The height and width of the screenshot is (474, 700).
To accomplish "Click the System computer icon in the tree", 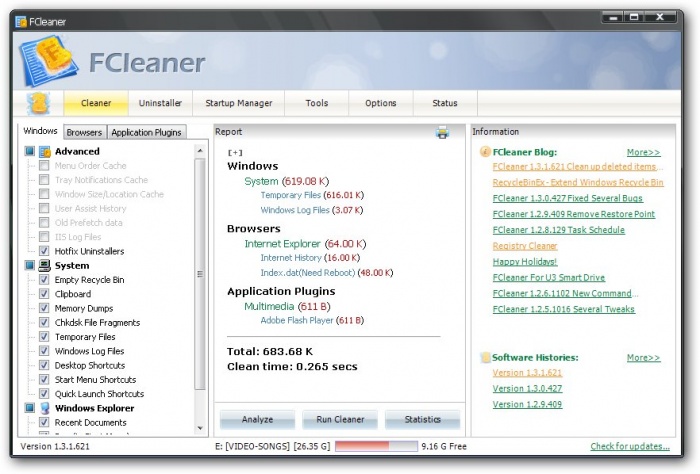I will pyautogui.click(x=45, y=266).
